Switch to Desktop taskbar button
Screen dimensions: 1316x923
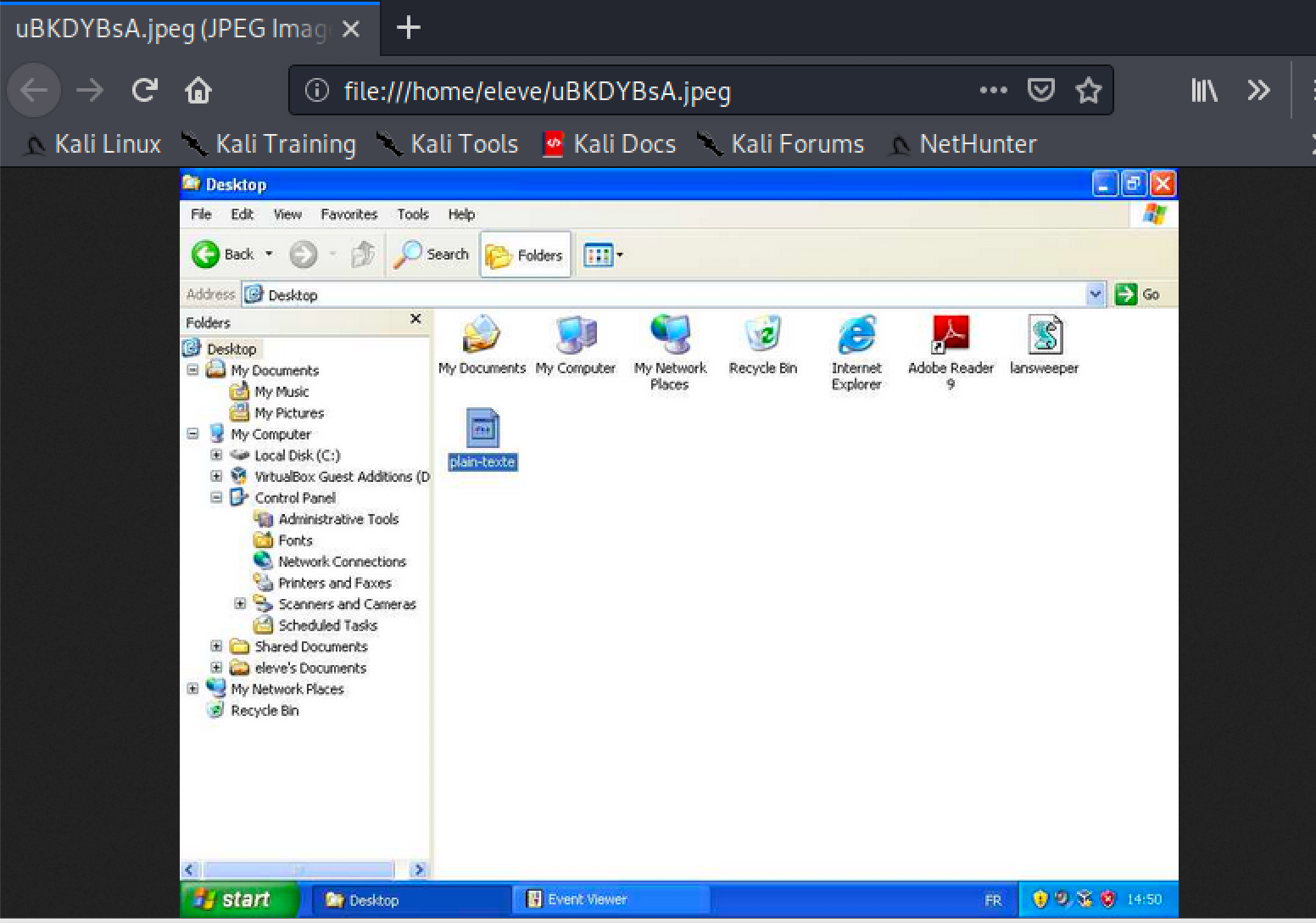click(411, 900)
